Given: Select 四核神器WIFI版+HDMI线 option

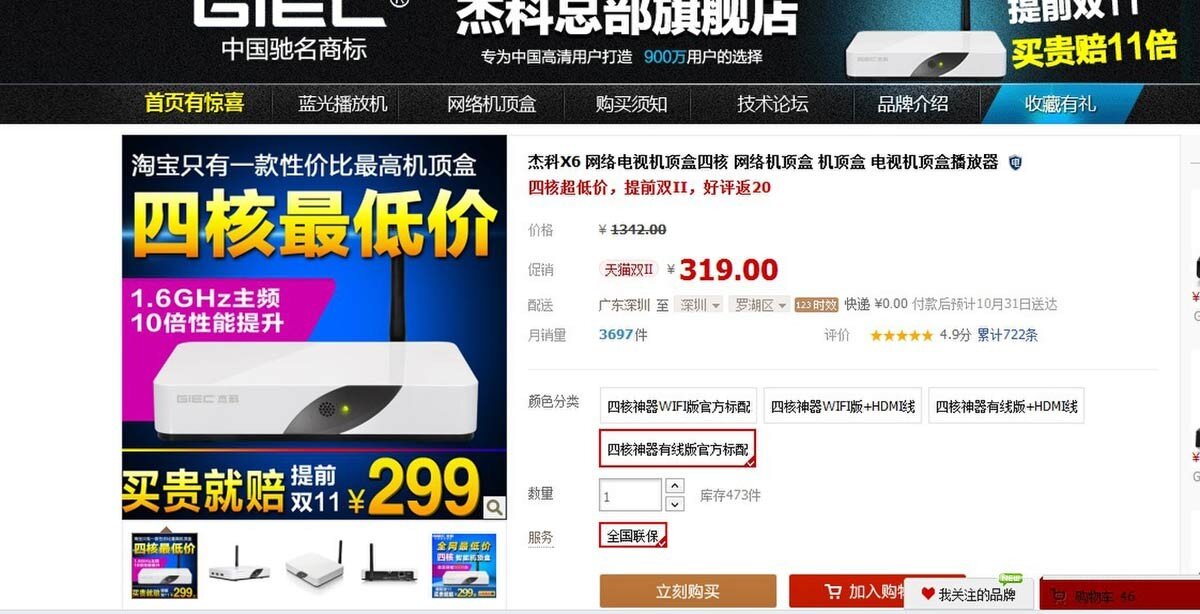Looking at the screenshot, I should click(841, 406).
